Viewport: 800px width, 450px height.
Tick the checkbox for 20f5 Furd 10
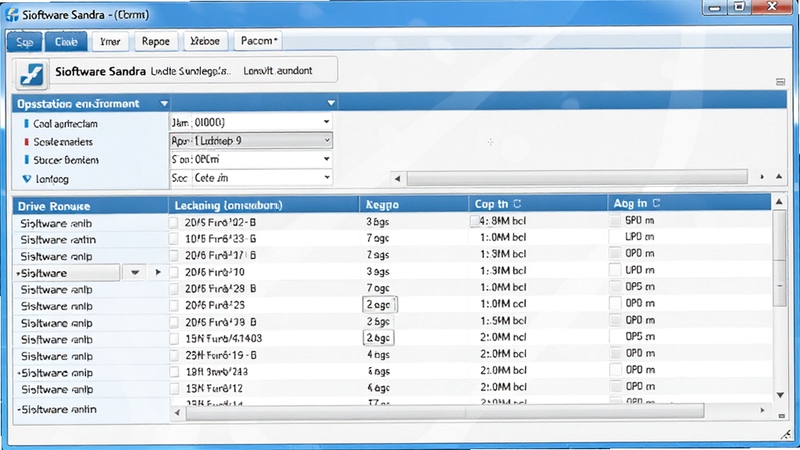tap(173, 272)
